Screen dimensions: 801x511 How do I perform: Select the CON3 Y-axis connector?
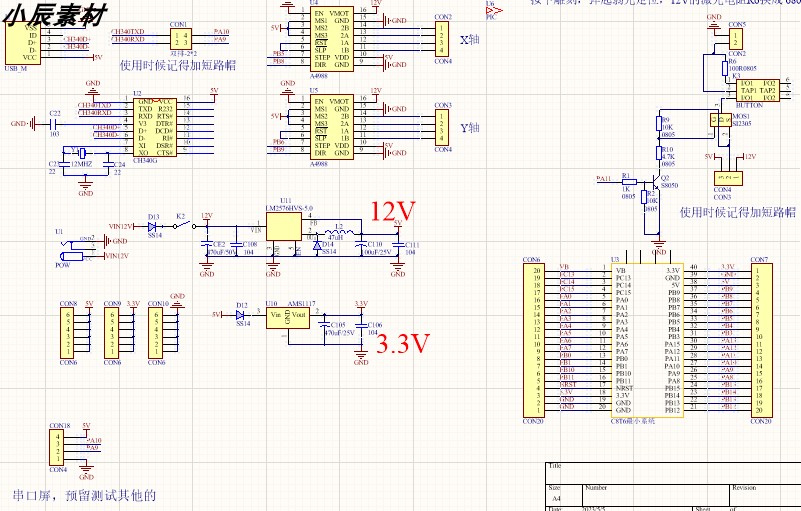click(441, 127)
